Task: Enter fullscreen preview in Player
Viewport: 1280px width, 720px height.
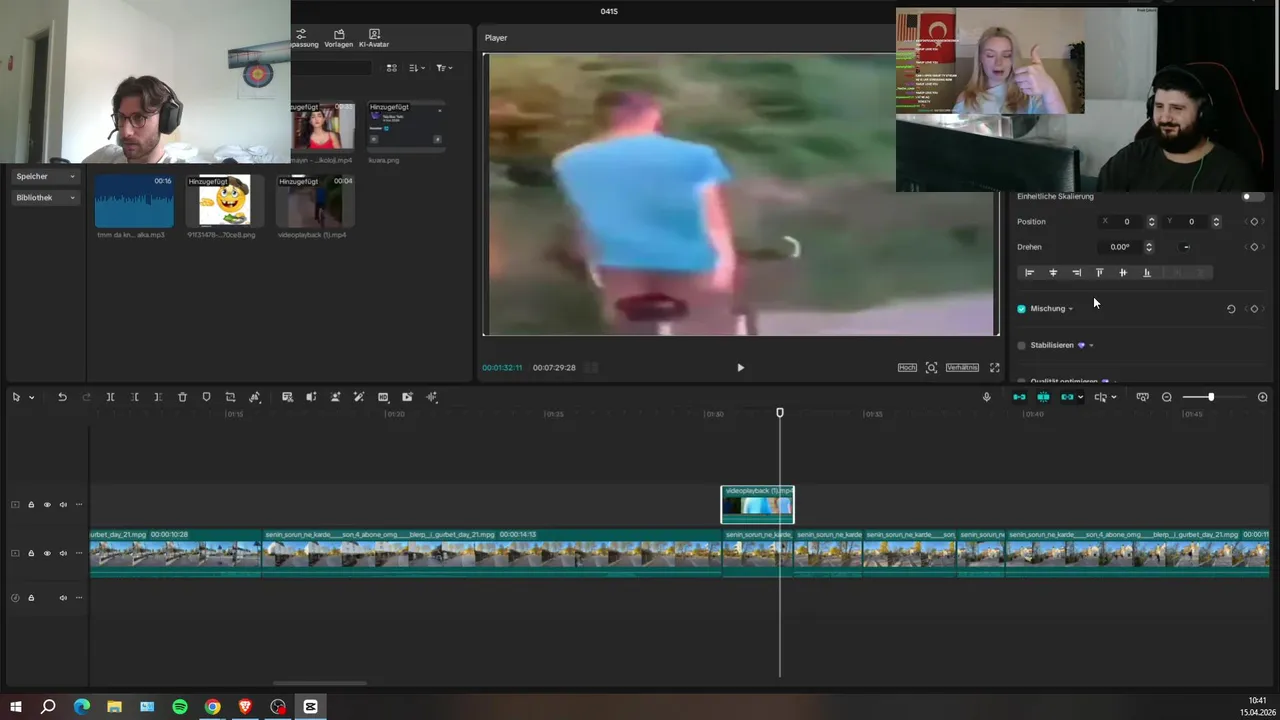Action: [x=994, y=368]
